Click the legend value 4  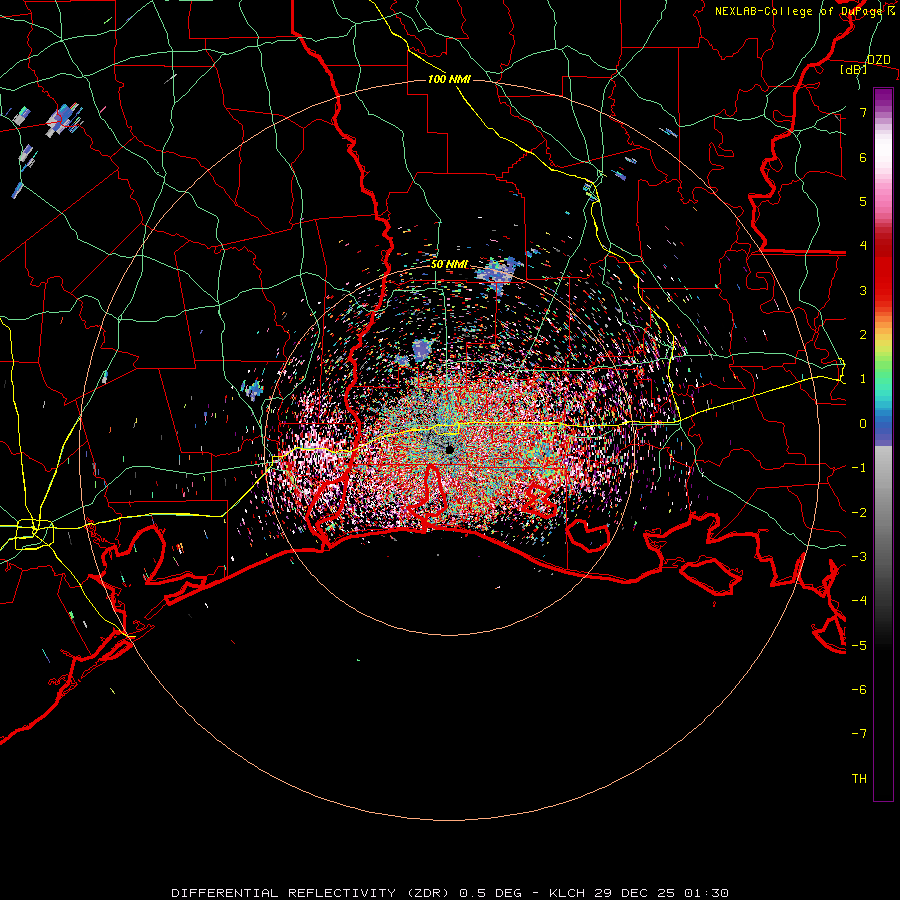pyautogui.click(x=863, y=246)
